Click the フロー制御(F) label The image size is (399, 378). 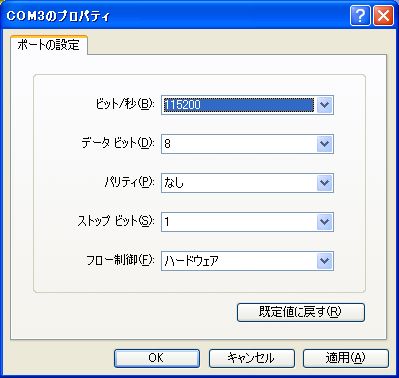[120, 260]
